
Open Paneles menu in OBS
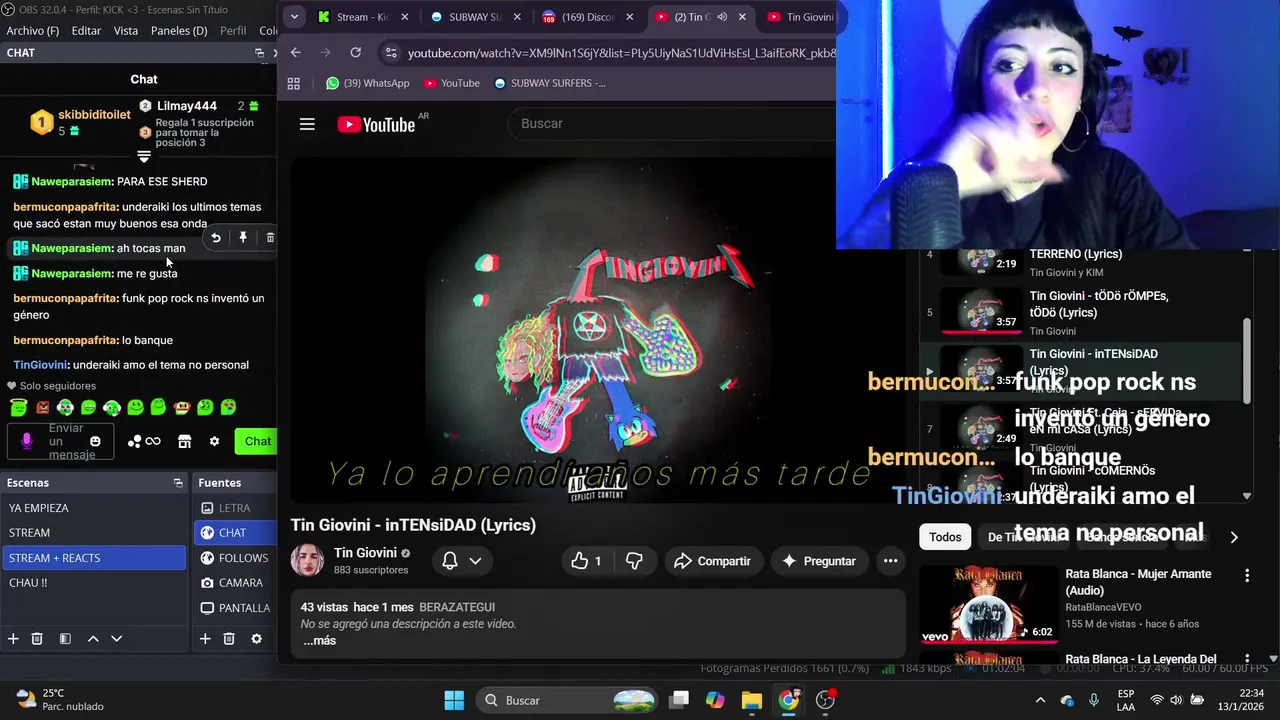[x=179, y=31]
